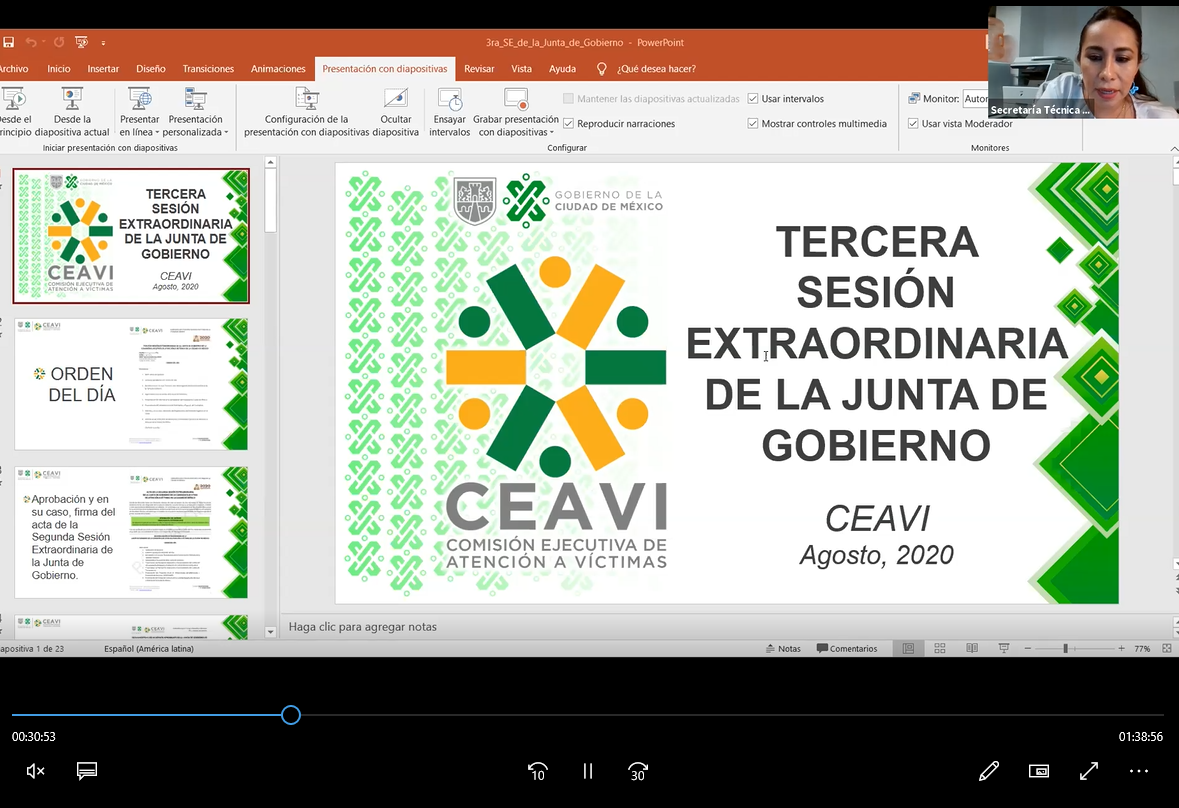Image resolution: width=1179 pixels, height=808 pixels.
Task: Click Secretaría Técnica webcam video tile
Action: click(x=1084, y=62)
